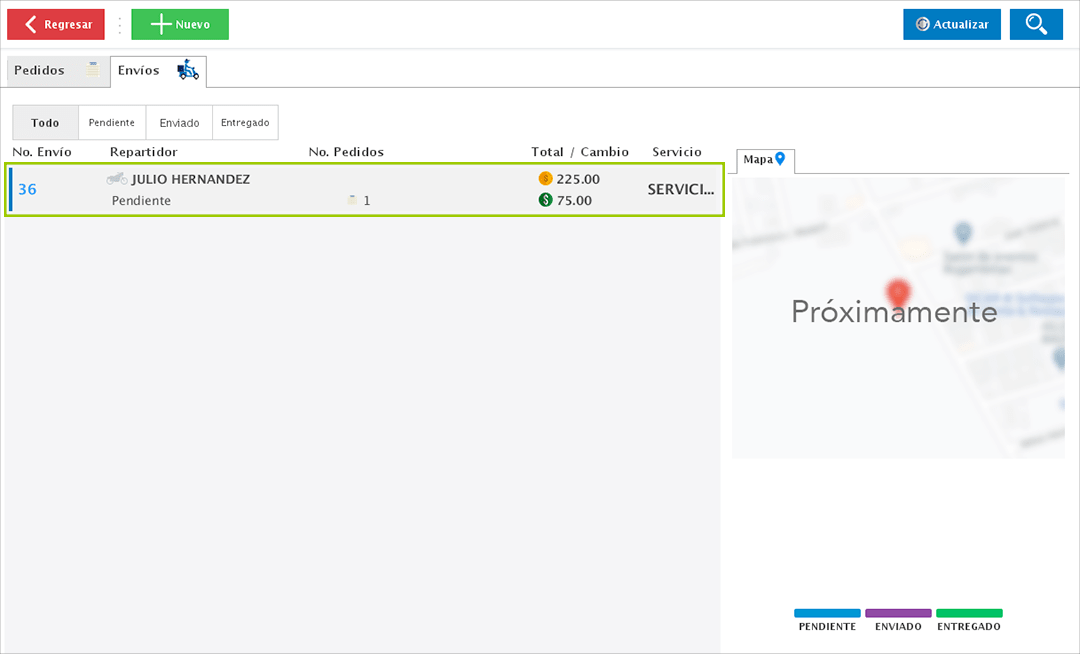
Task: Click the blue location pin on Mapa tab
Action: click(x=780, y=158)
